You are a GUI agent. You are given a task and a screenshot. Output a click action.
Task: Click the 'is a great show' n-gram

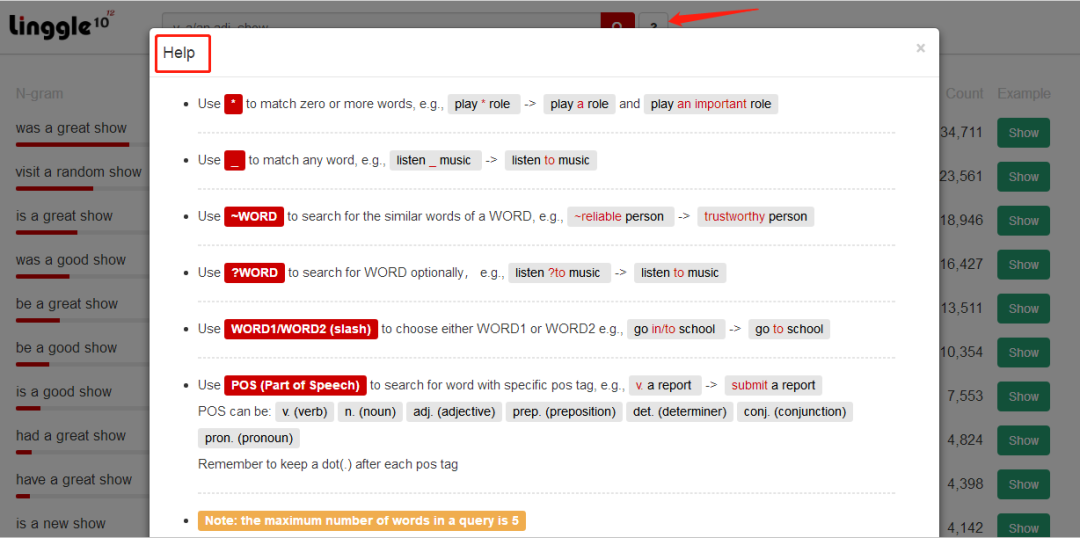coord(64,216)
